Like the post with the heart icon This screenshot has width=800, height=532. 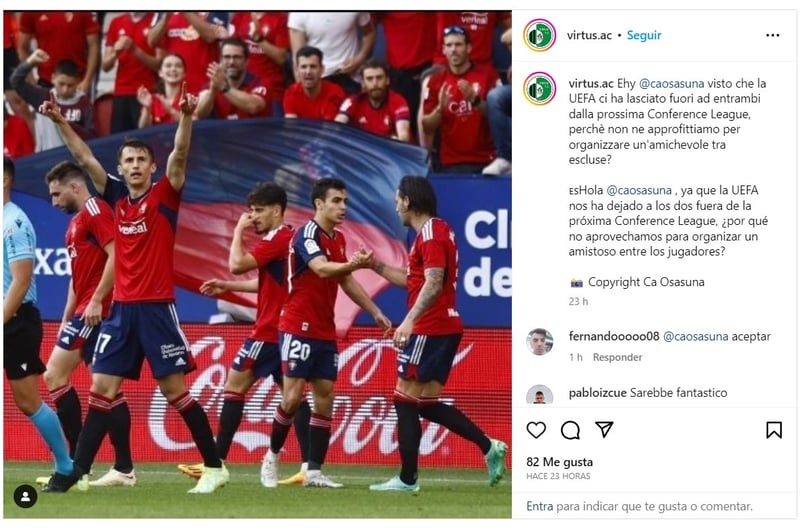click(x=536, y=430)
